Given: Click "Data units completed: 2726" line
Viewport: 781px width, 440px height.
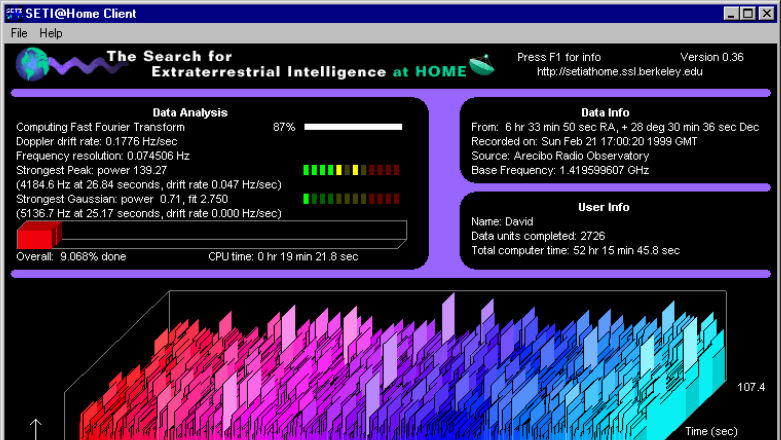Looking at the screenshot, I should [538, 236].
